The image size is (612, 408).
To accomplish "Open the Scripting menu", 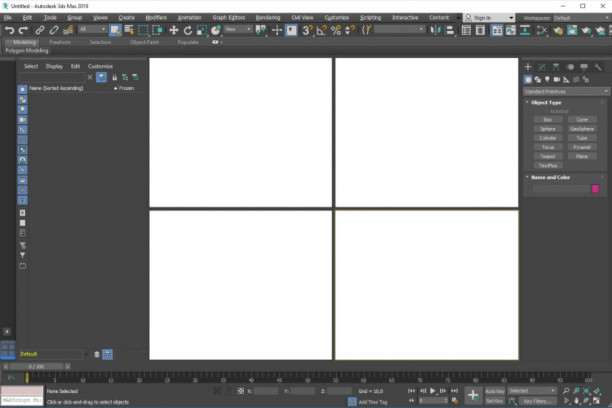I will coord(370,18).
